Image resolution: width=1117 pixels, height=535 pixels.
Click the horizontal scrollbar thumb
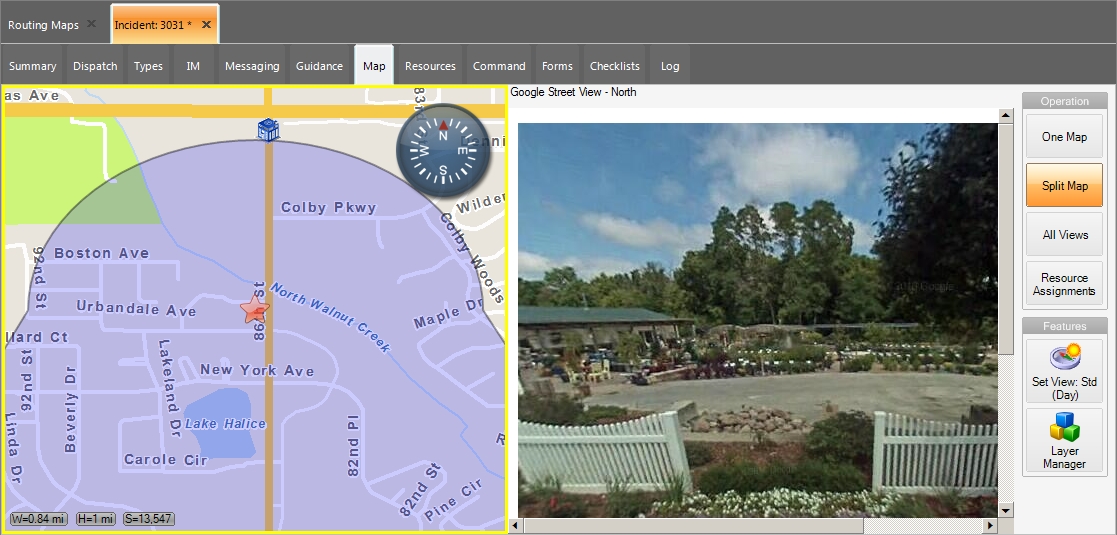click(694, 526)
